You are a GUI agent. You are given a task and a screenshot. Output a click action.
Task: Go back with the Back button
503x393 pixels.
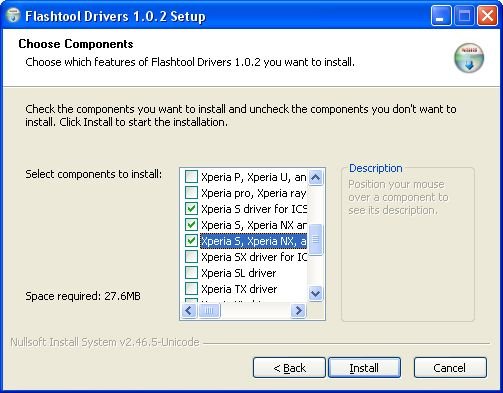click(289, 368)
